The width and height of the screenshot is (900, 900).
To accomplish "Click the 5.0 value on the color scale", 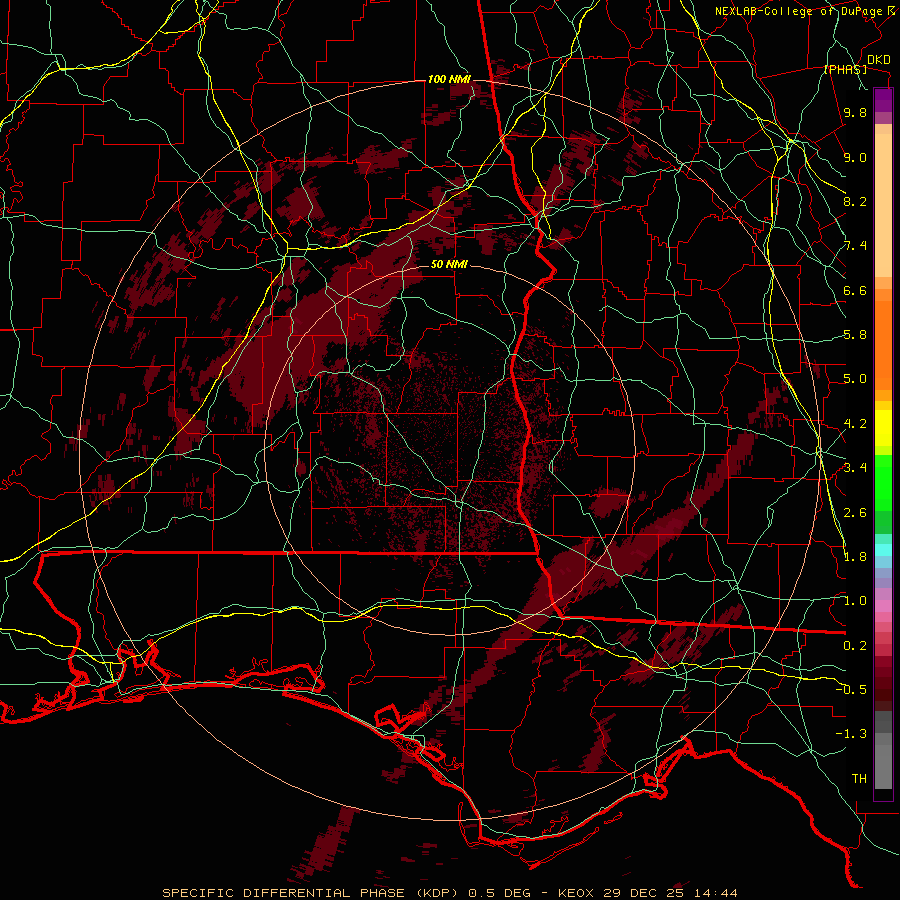I will 855,379.
